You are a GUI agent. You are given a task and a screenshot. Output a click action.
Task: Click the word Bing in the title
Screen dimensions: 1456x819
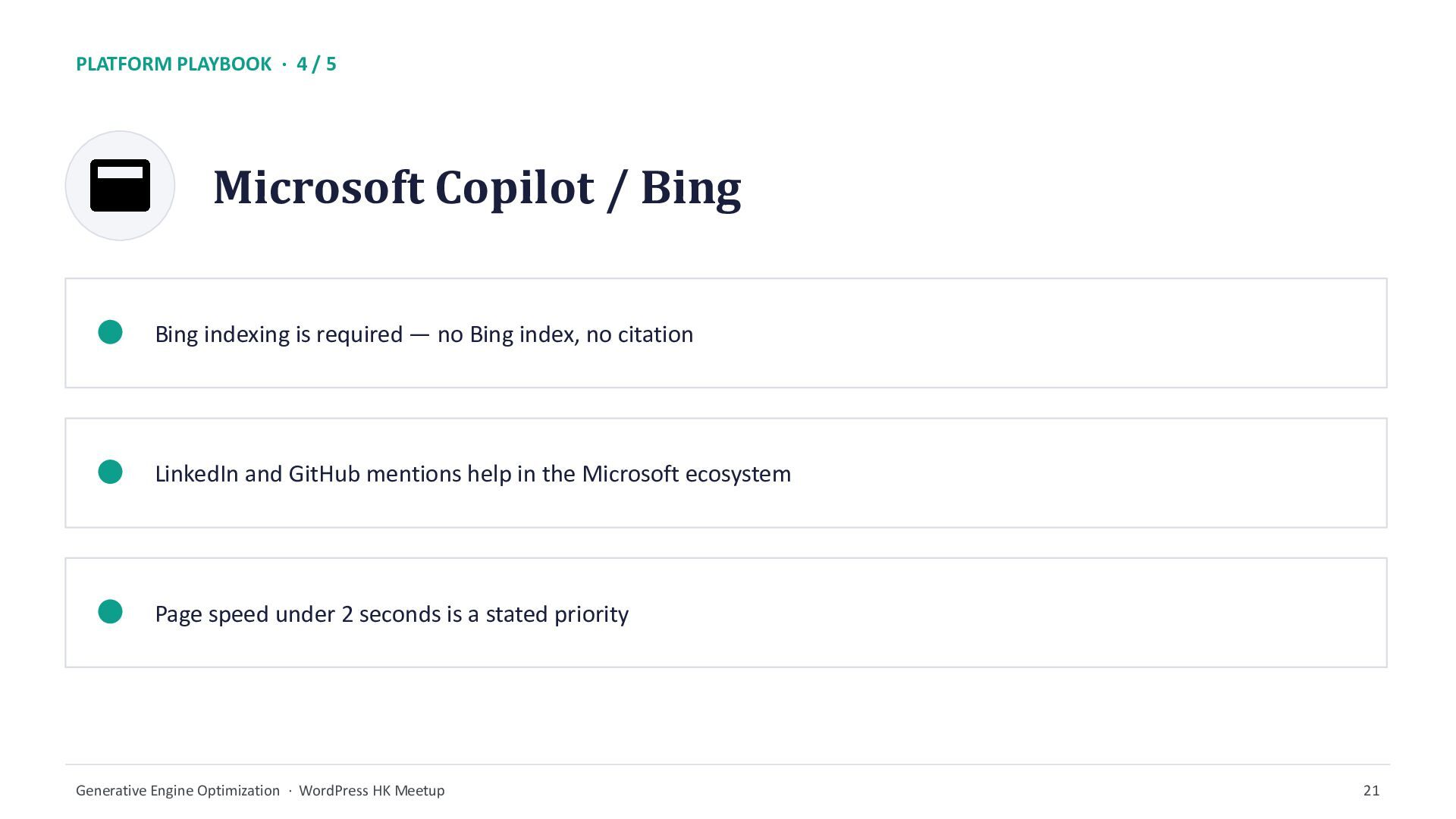point(691,187)
